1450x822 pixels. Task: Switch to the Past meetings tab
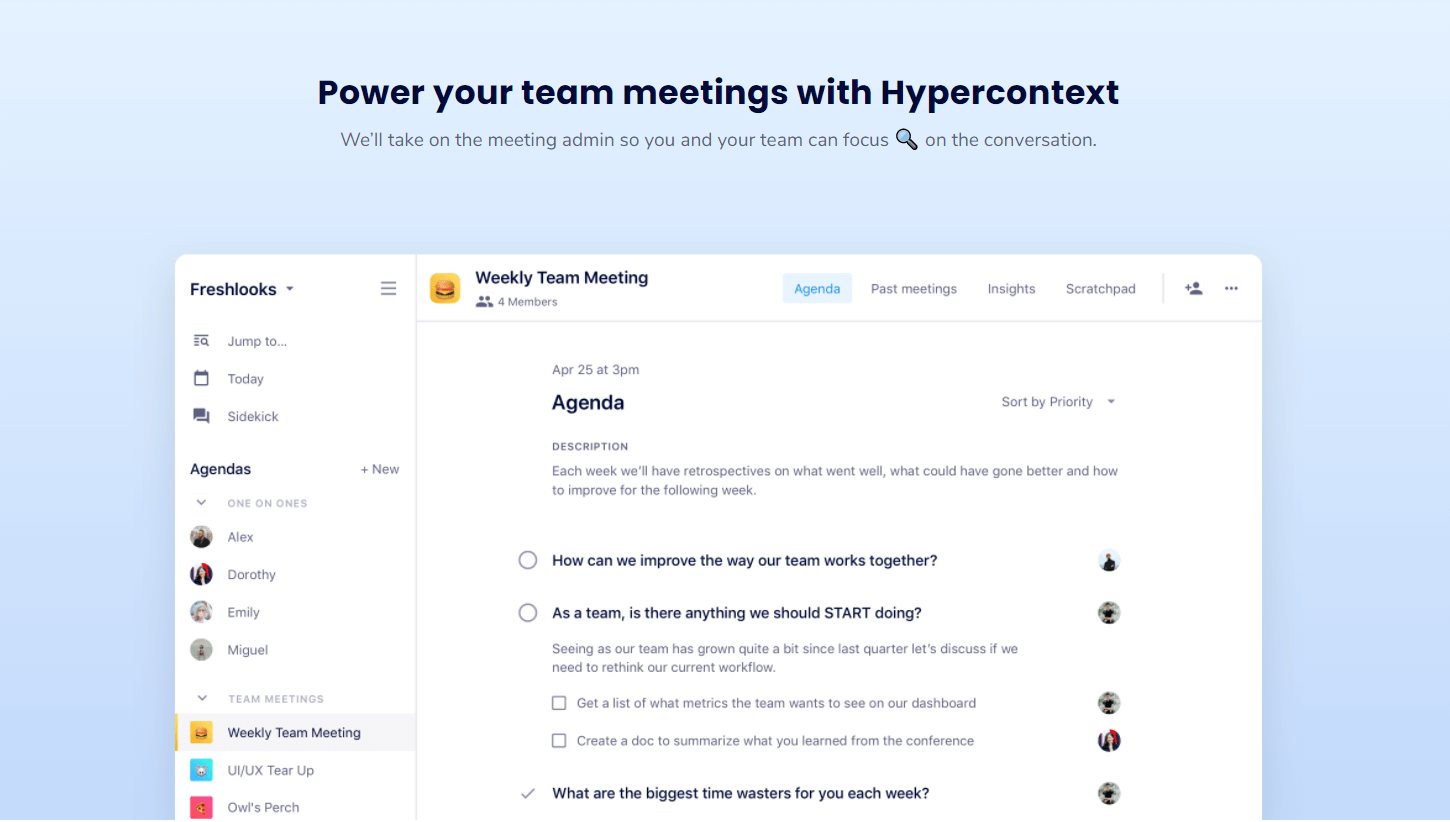point(914,288)
